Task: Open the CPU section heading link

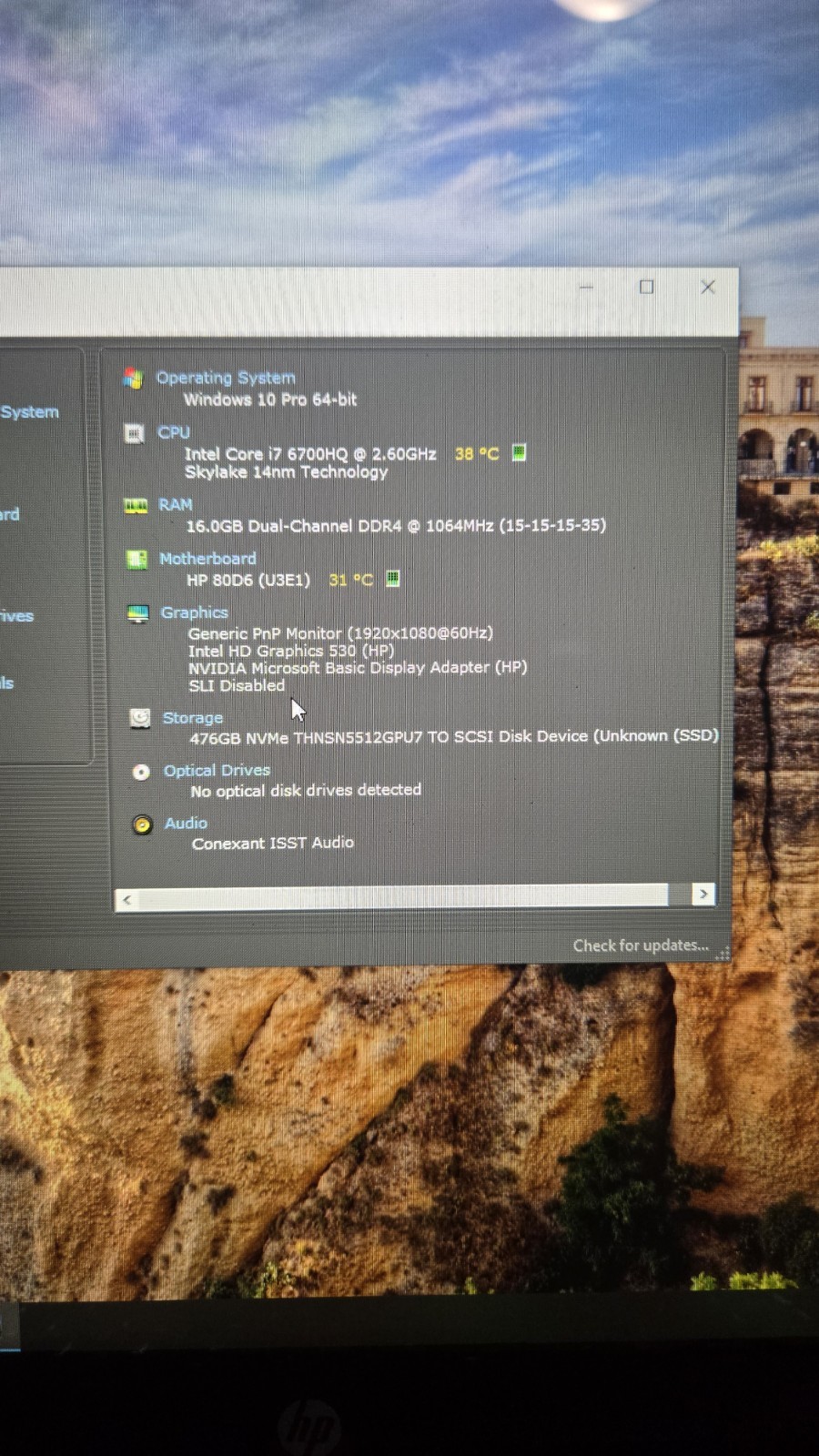Action: point(174,432)
